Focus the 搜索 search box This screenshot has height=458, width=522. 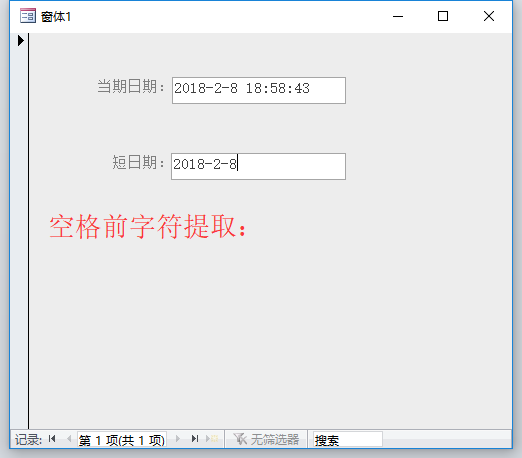pyautogui.click(x=348, y=439)
